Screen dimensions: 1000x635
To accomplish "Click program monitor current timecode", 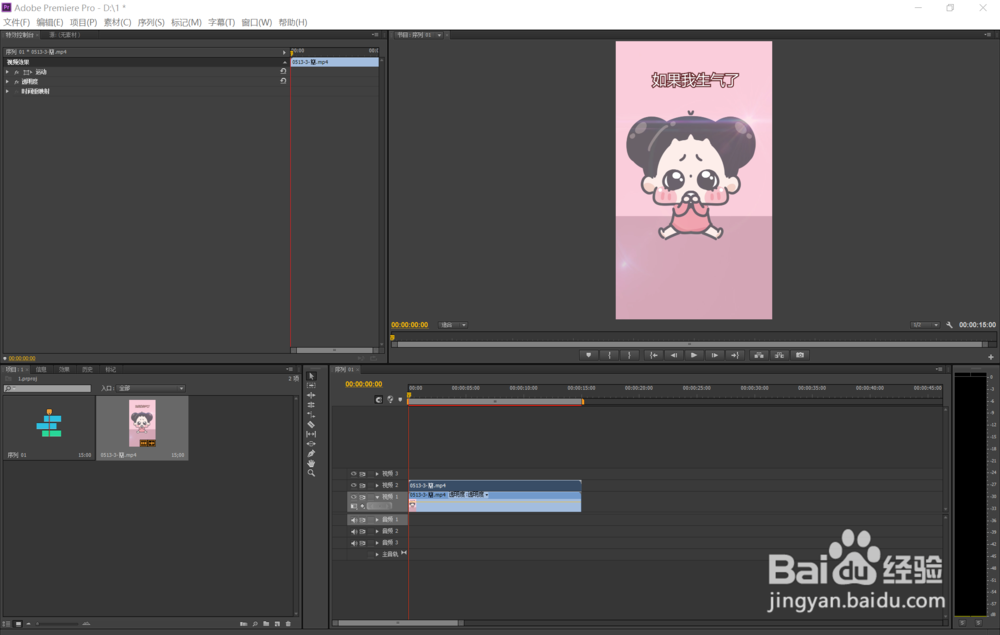I will pyautogui.click(x=409, y=325).
